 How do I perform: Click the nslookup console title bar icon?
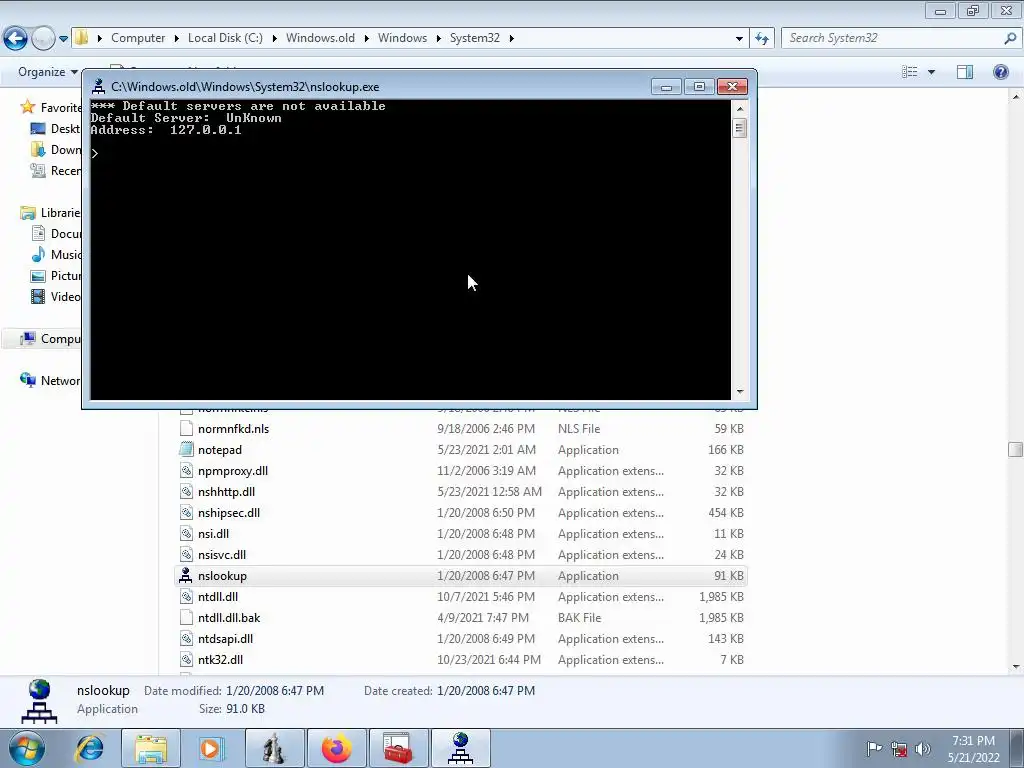[99, 86]
